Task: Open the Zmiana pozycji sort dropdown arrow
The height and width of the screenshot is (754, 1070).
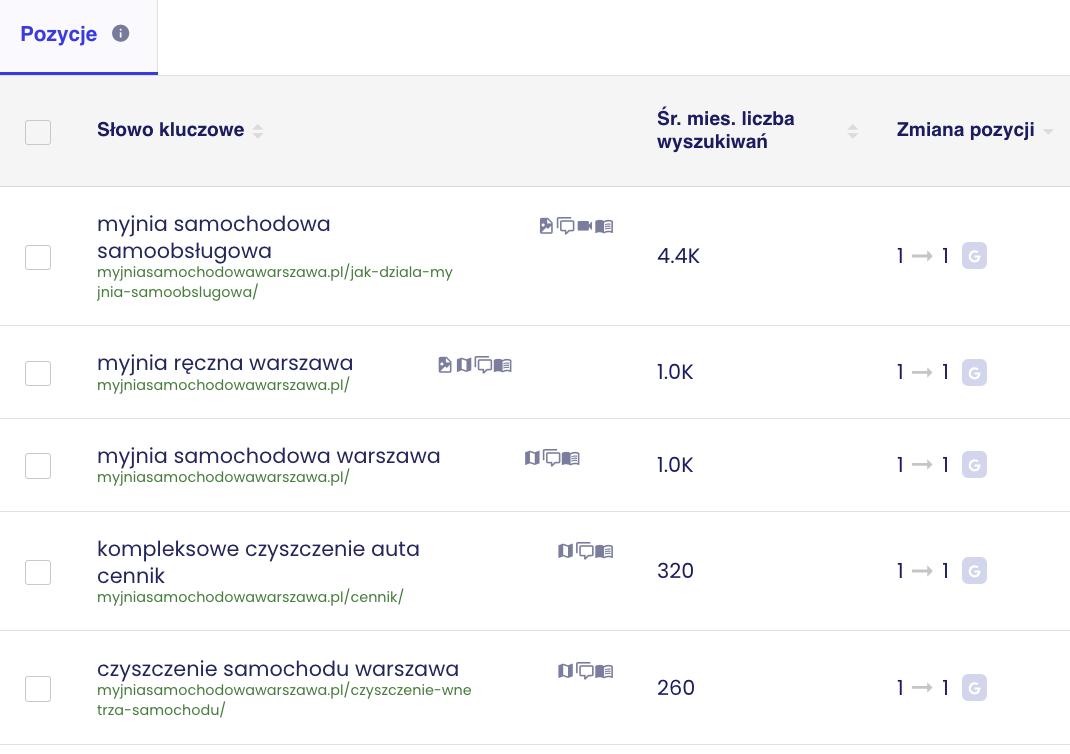Action: tap(1048, 131)
